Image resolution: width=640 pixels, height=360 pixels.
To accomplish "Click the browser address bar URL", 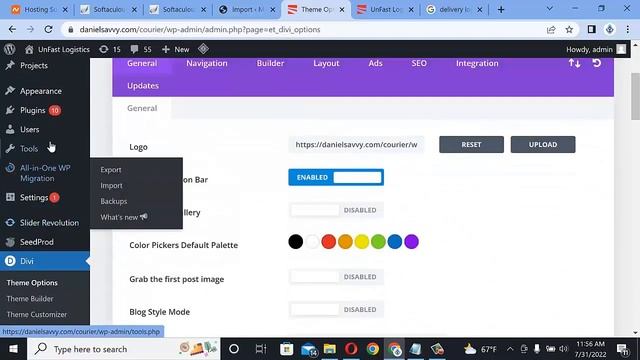I will (x=200, y=29).
